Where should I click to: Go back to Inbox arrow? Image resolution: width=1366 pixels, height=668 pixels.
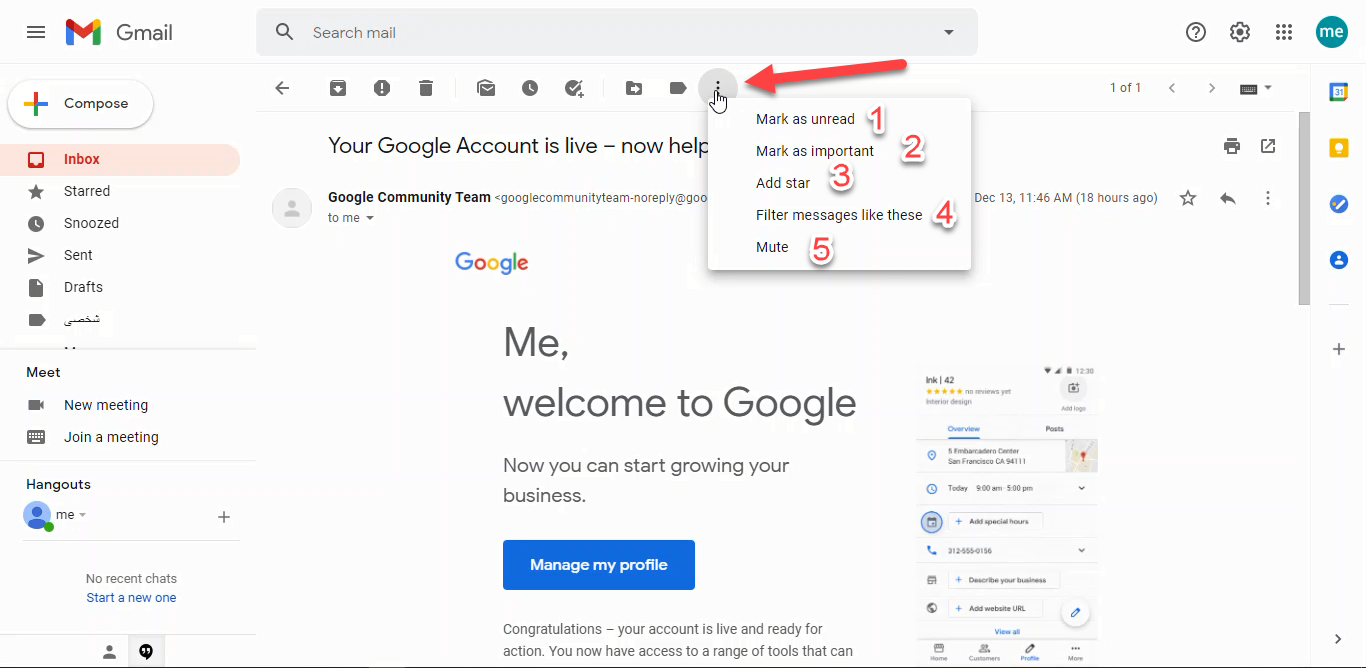(x=282, y=88)
